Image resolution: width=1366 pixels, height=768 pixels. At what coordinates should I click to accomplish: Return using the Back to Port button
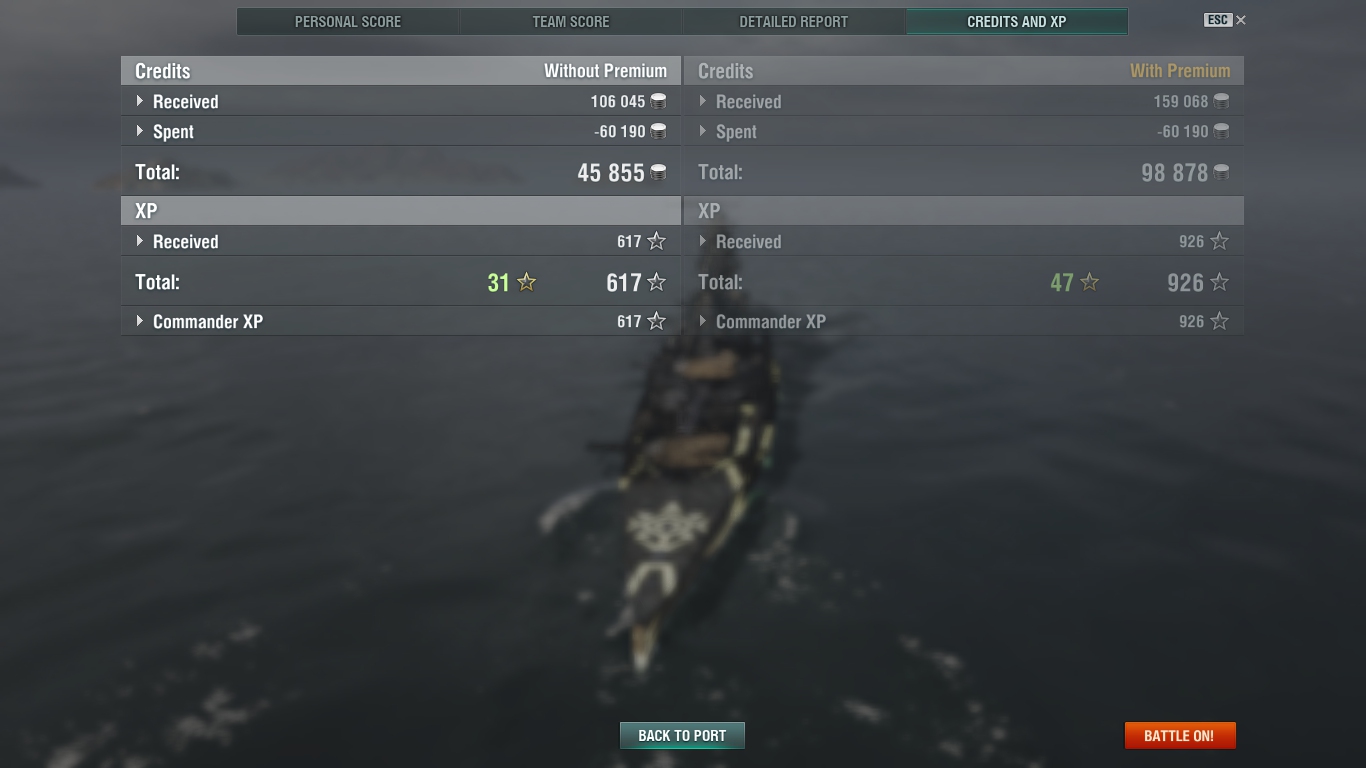[x=682, y=735]
